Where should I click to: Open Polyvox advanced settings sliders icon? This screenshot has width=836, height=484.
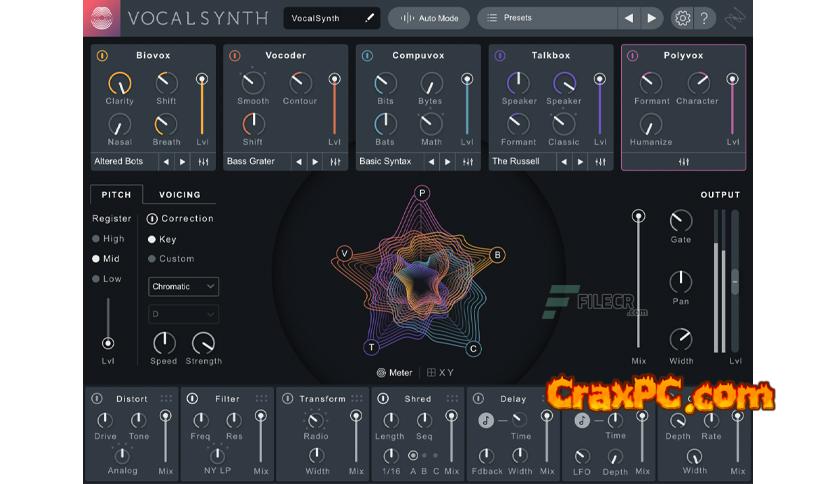pyautogui.click(x=685, y=161)
